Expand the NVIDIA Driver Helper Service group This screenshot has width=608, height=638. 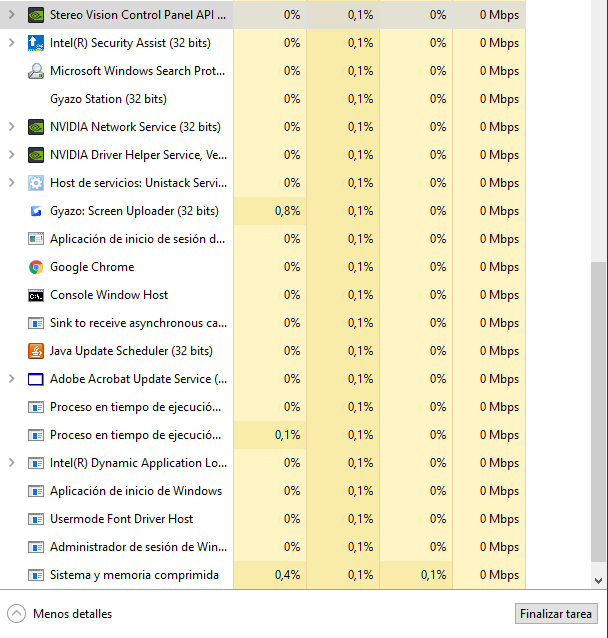point(11,155)
